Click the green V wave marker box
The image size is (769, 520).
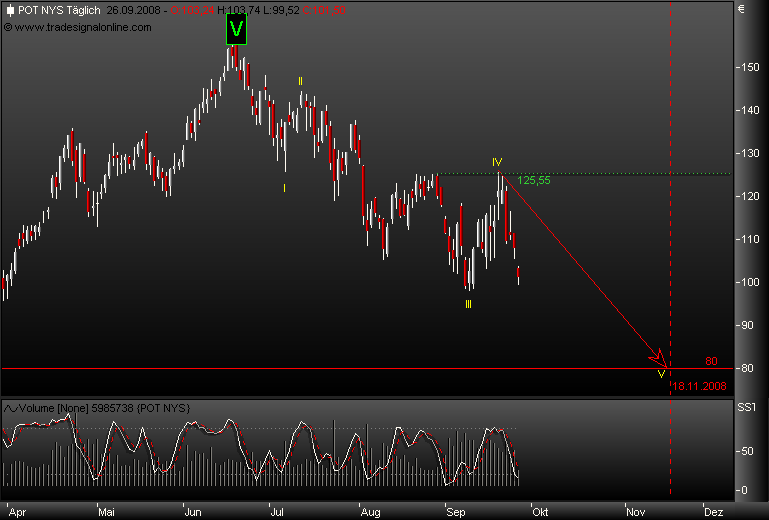pos(236,29)
